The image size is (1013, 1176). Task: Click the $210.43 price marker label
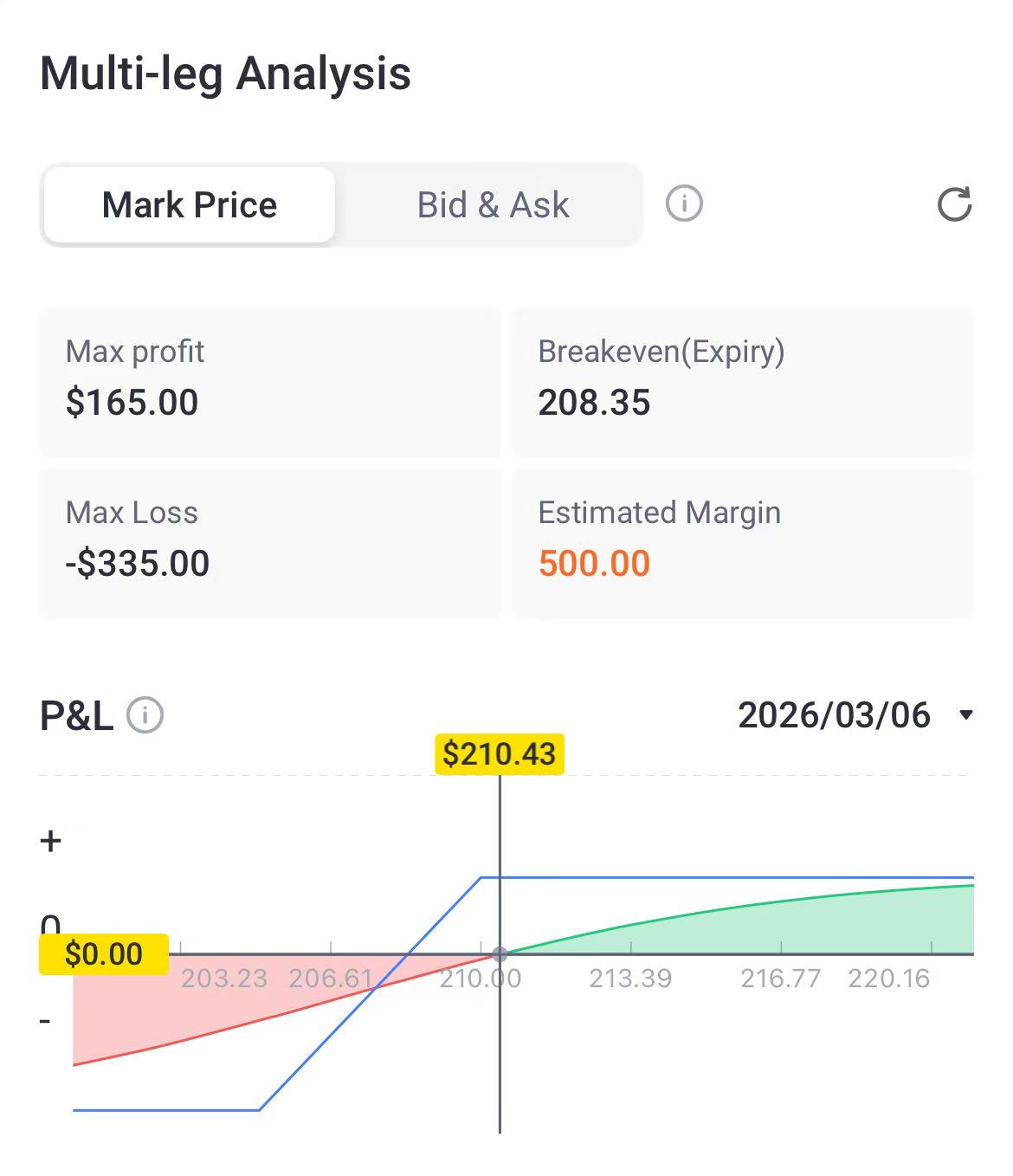click(x=500, y=753)
